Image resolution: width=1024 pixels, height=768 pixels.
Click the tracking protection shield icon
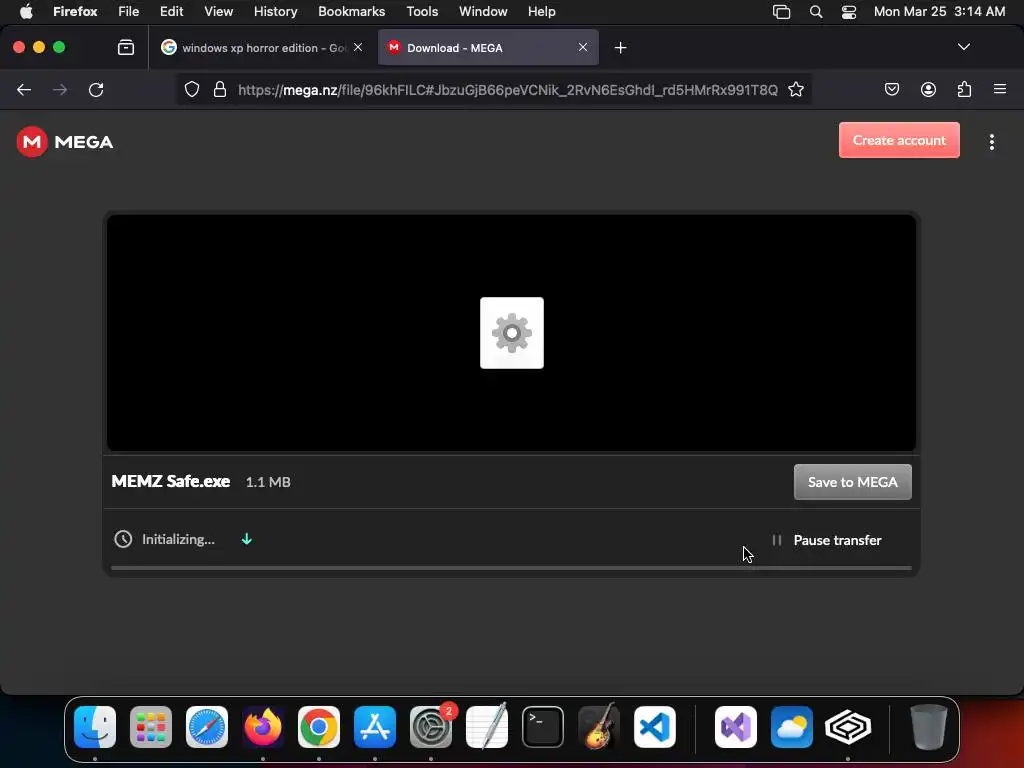[x=191, y=89]
